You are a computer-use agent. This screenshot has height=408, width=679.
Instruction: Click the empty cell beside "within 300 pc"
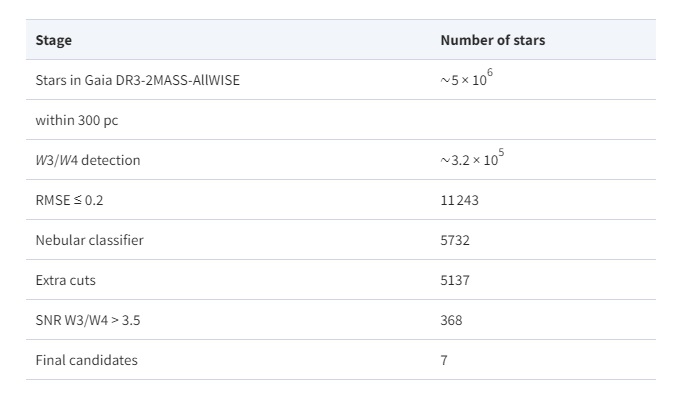click(540, 120)
